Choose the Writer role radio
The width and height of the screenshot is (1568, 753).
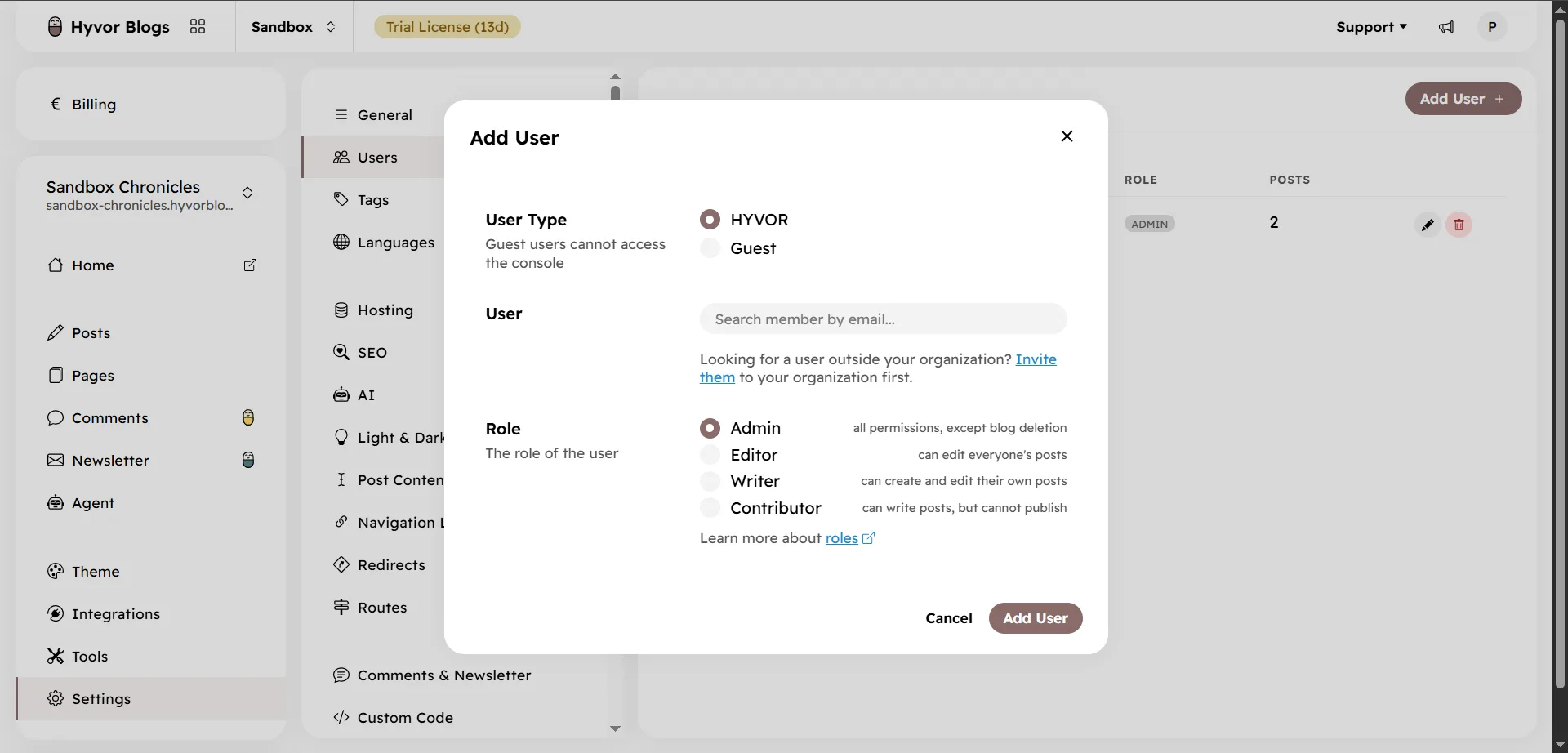tap(710, 481)
